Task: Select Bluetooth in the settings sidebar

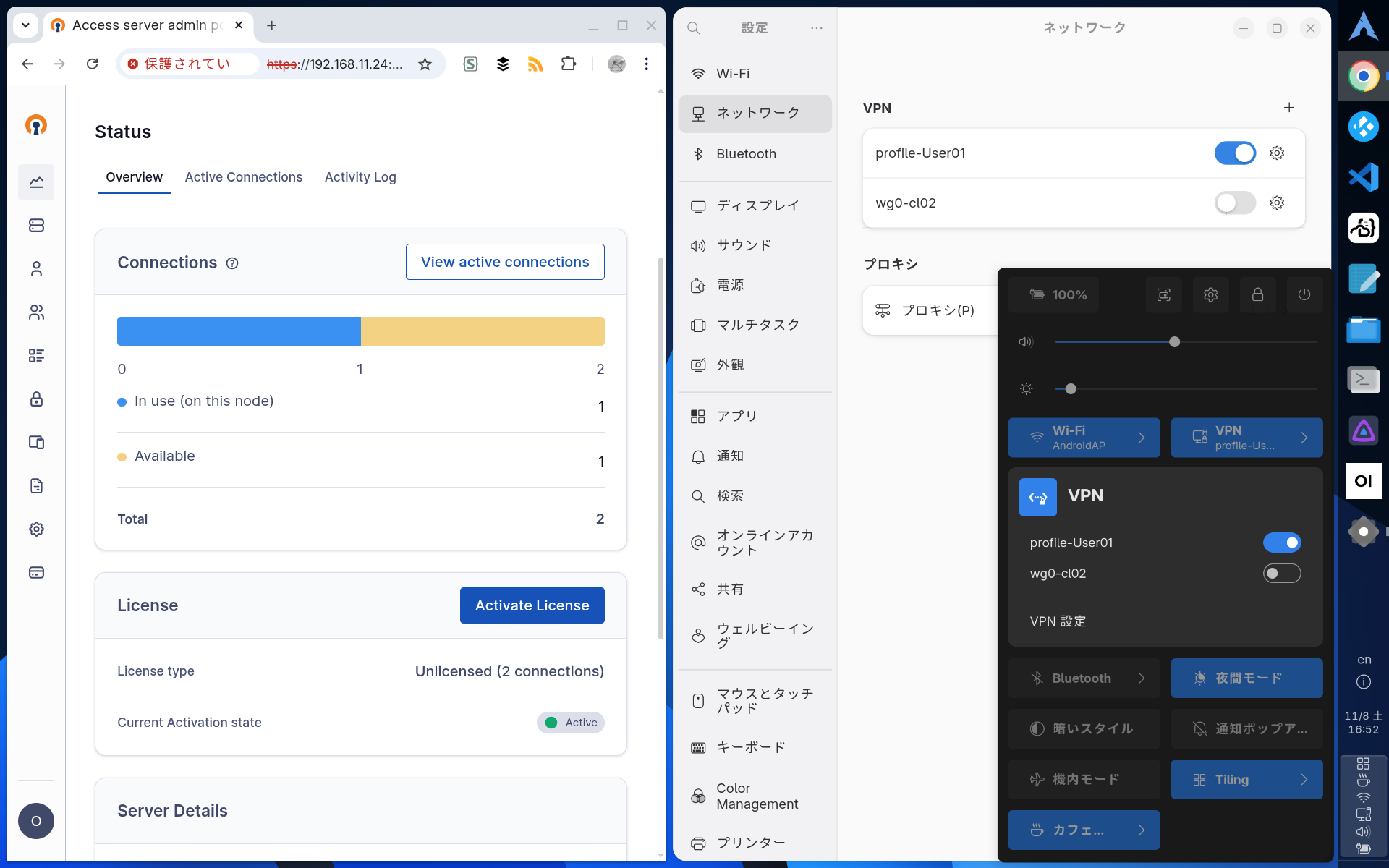Action: pos(746,154)
